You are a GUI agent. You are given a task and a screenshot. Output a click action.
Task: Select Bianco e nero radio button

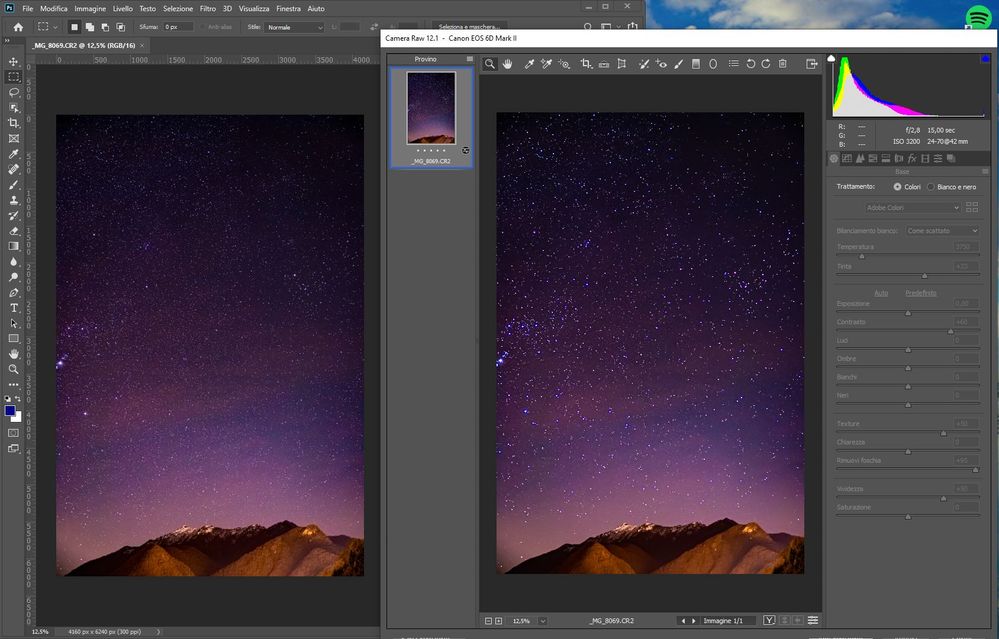[x=931, y=187]
